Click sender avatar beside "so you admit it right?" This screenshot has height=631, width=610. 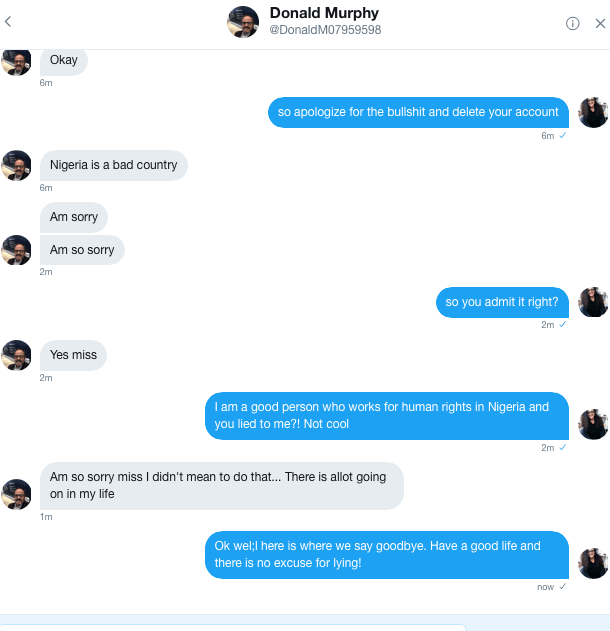coord(593,302)
